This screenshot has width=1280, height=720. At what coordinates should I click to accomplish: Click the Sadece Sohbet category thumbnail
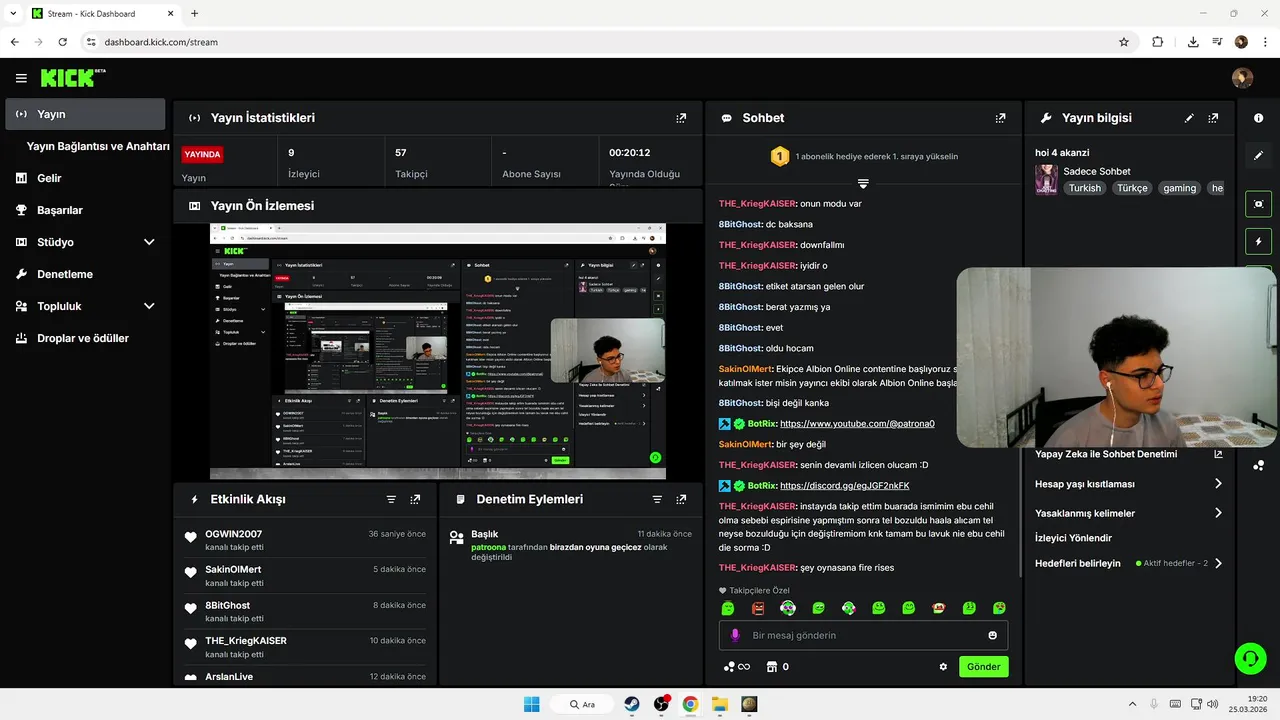1046,179
